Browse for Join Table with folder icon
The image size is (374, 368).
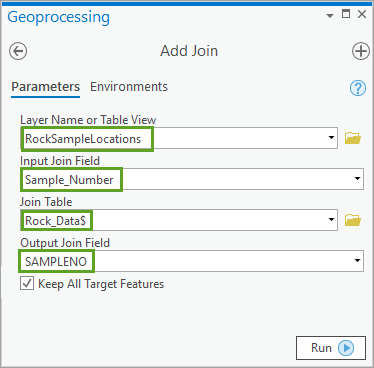tap(353, 220)
